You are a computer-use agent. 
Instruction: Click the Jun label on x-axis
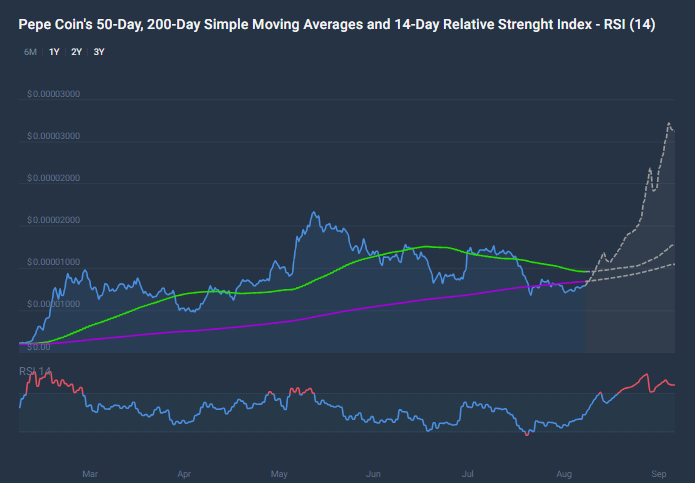point(373,474)
